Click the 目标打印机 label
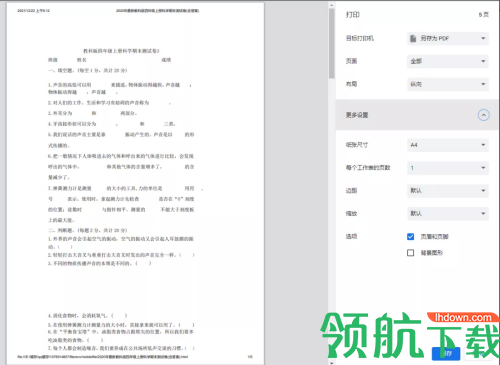Image resolution: width=500 pixels, height=365 pixels. (x=360, y=38)
